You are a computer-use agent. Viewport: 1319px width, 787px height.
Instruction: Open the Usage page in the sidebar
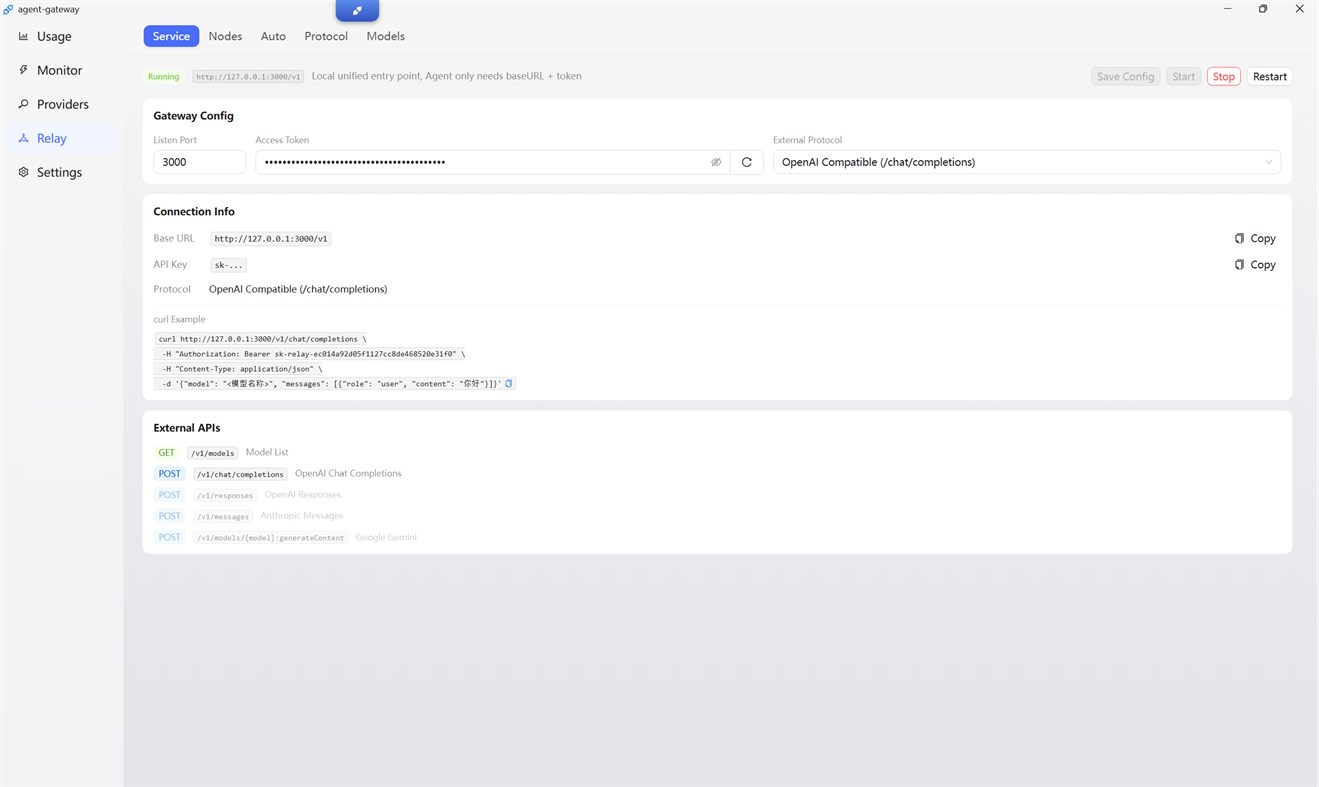60,36
